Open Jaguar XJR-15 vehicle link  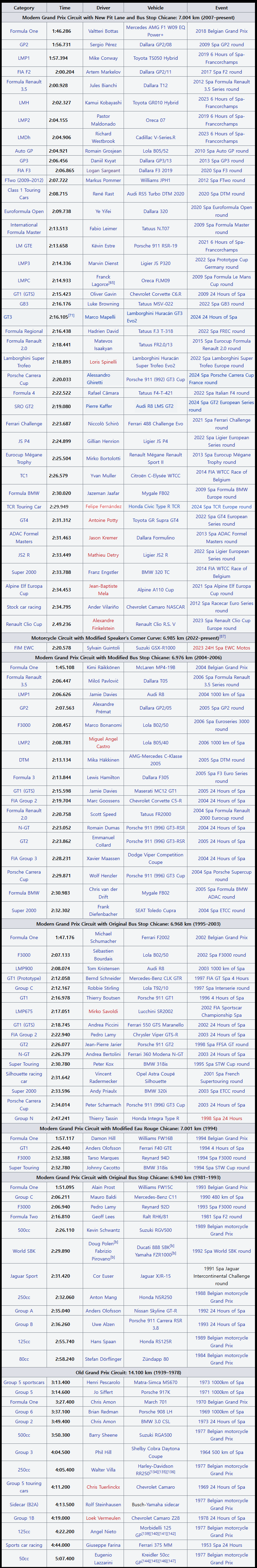coord(155,1276)
